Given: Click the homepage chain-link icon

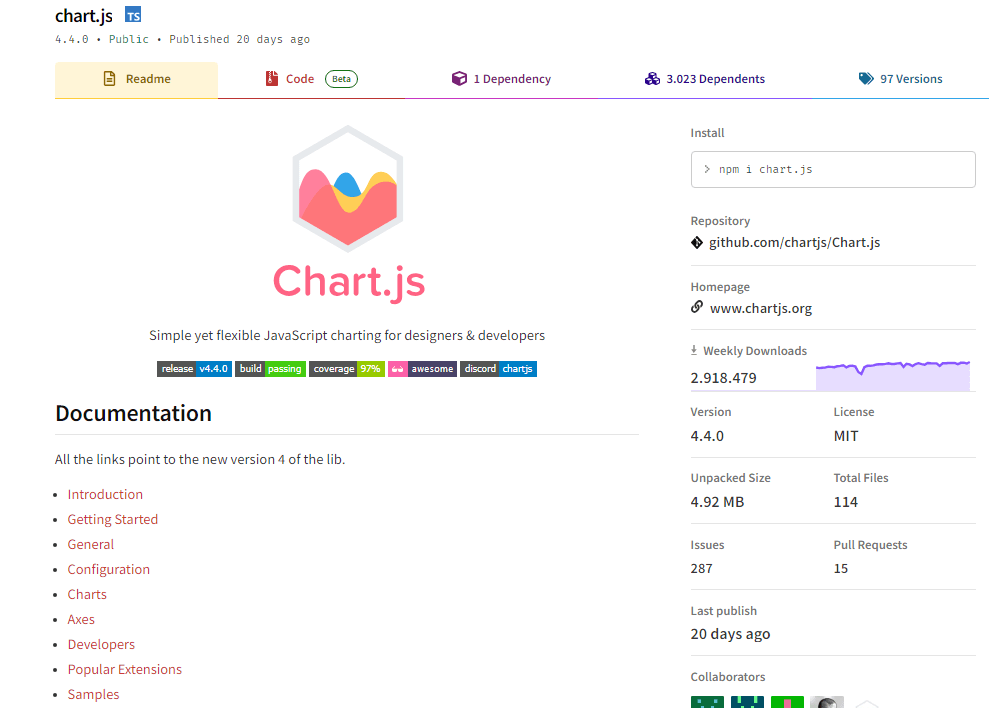Looking at the screenshot, I should (697, 307).
